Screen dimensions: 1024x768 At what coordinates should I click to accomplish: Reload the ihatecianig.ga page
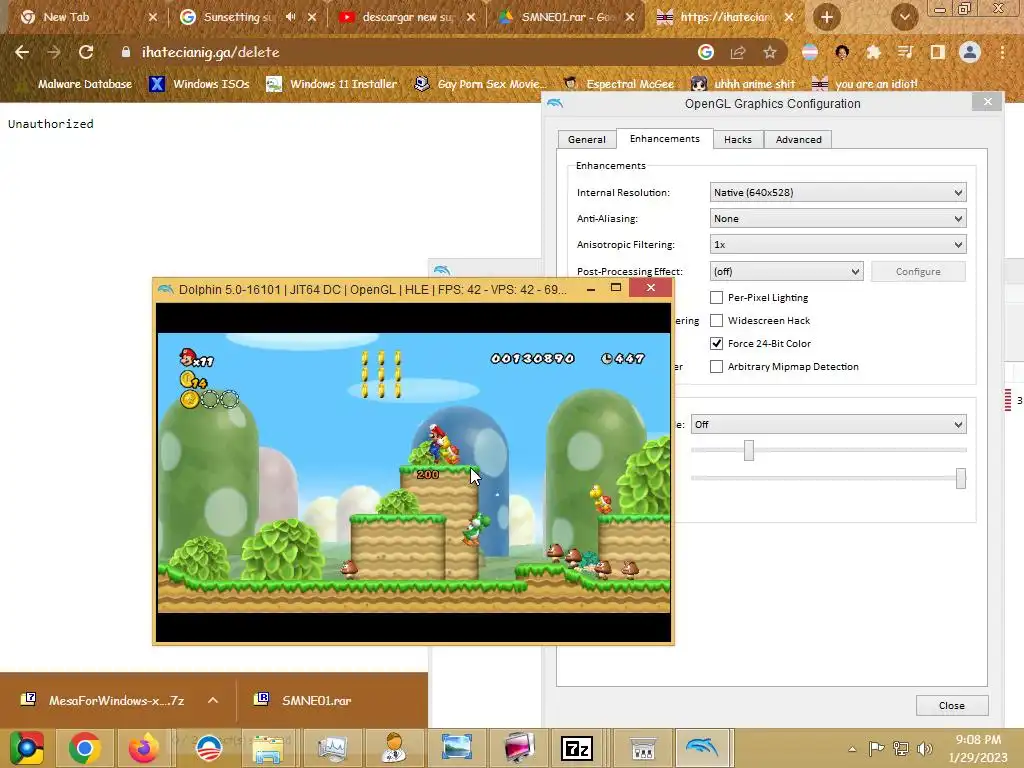86,52
